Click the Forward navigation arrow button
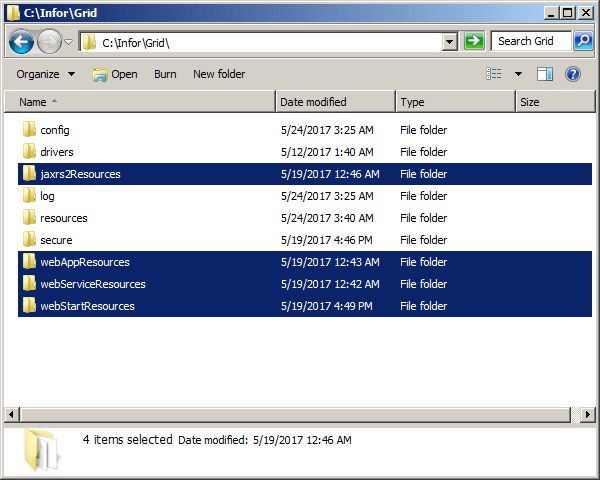The height and width of the screenshot is (480, 600). point(49,42)
